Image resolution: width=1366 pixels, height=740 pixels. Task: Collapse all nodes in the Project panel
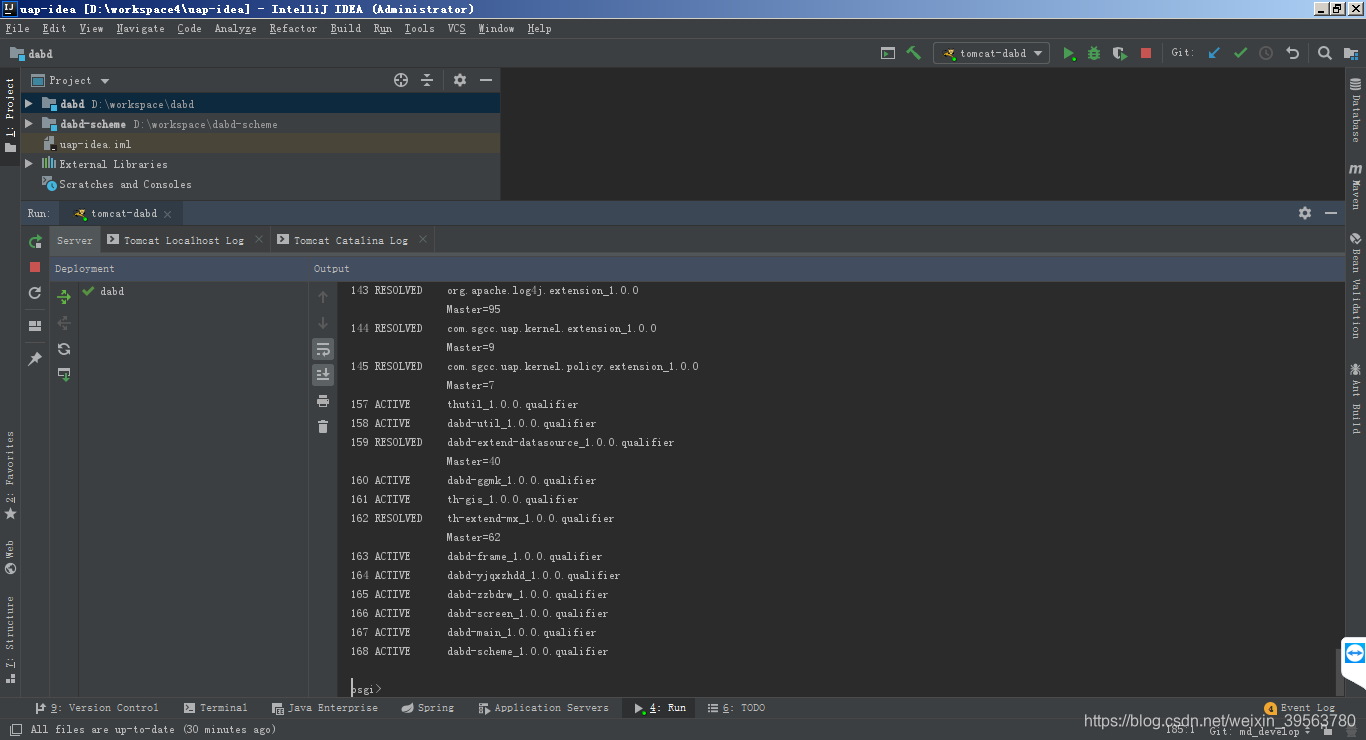point(427,80)
